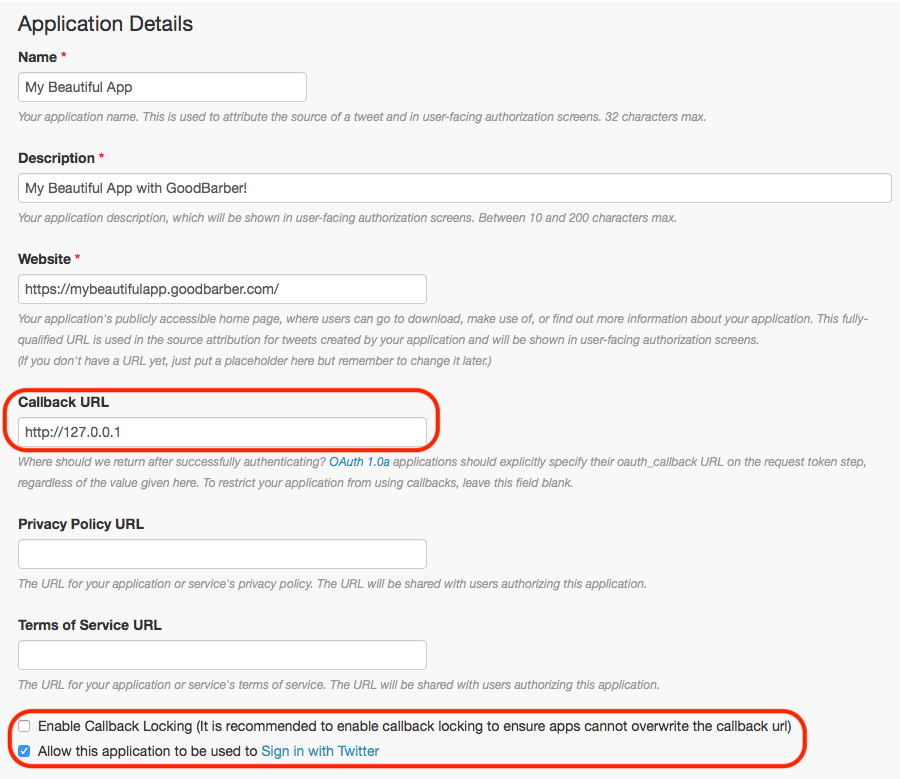Click the placeholder URL hint under Website
Image resolution: width=900 pixels, height=779 pixels.
pyautogui.click(x=254, y=361)
